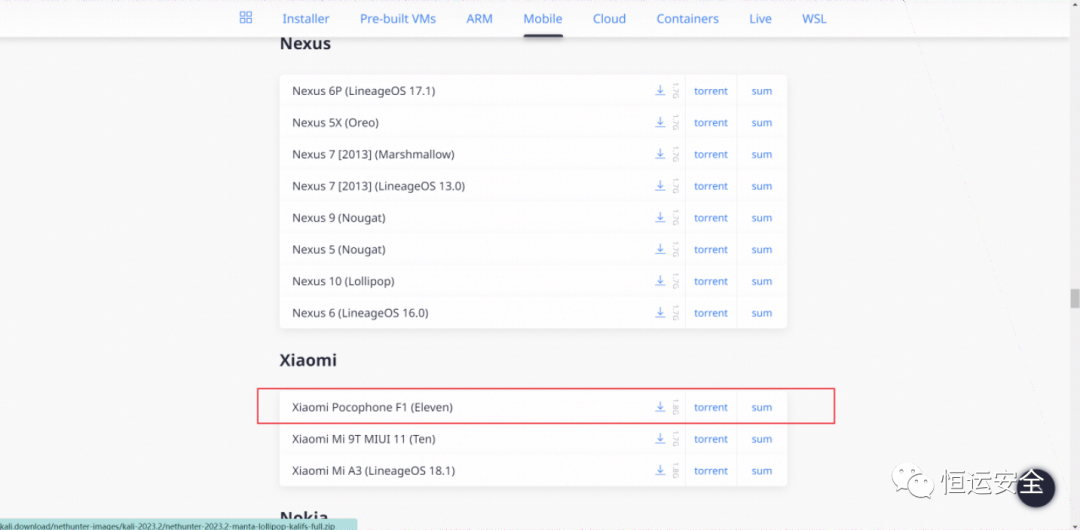Click the Xiaomi Mi 9T MIUI 11 (Ten) title
Image resolution: width=1080 pixels, height=530 pixels.
[364, 439]
